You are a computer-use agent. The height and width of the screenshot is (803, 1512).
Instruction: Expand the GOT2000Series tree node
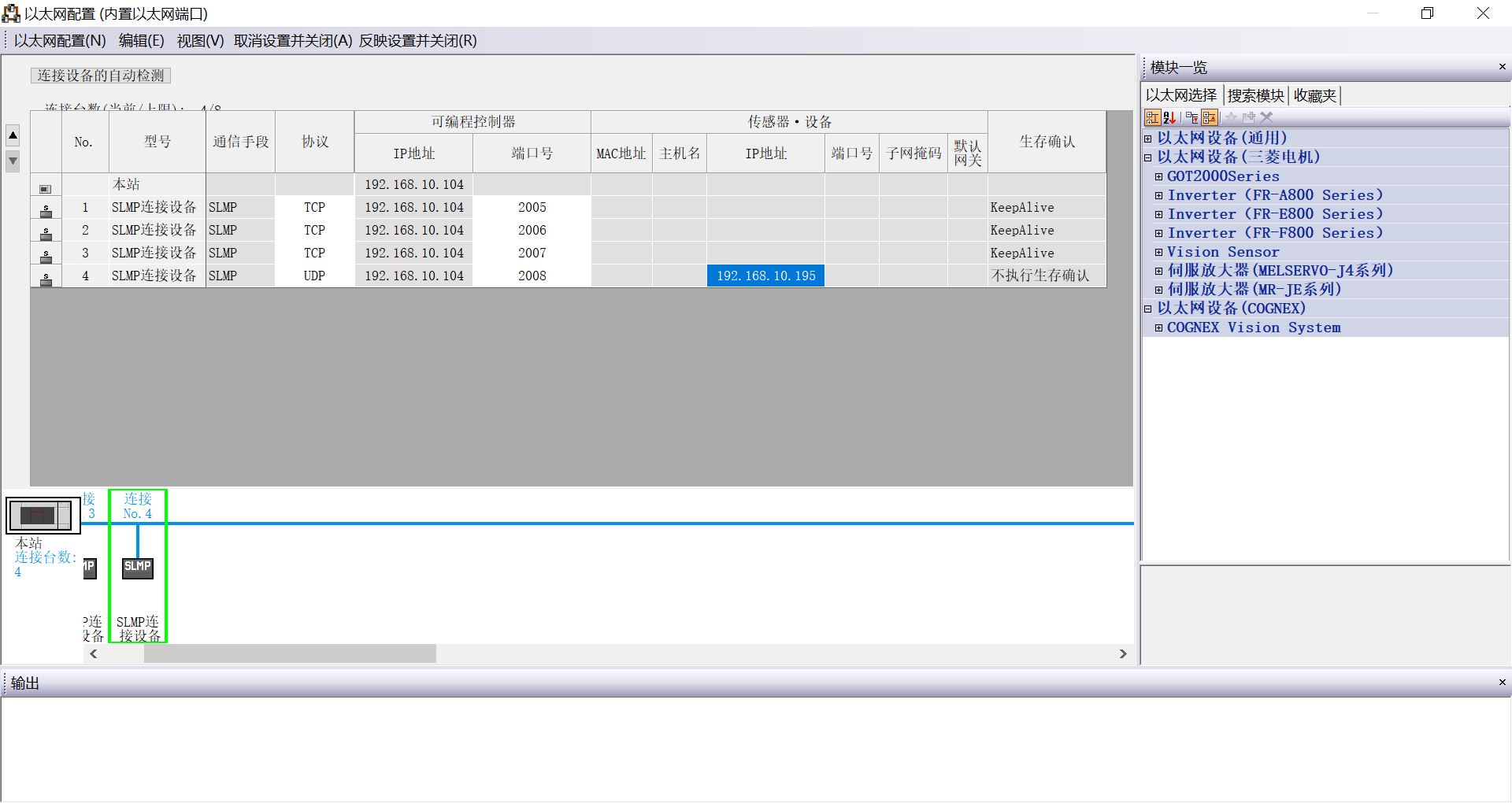click(1158, 176)
